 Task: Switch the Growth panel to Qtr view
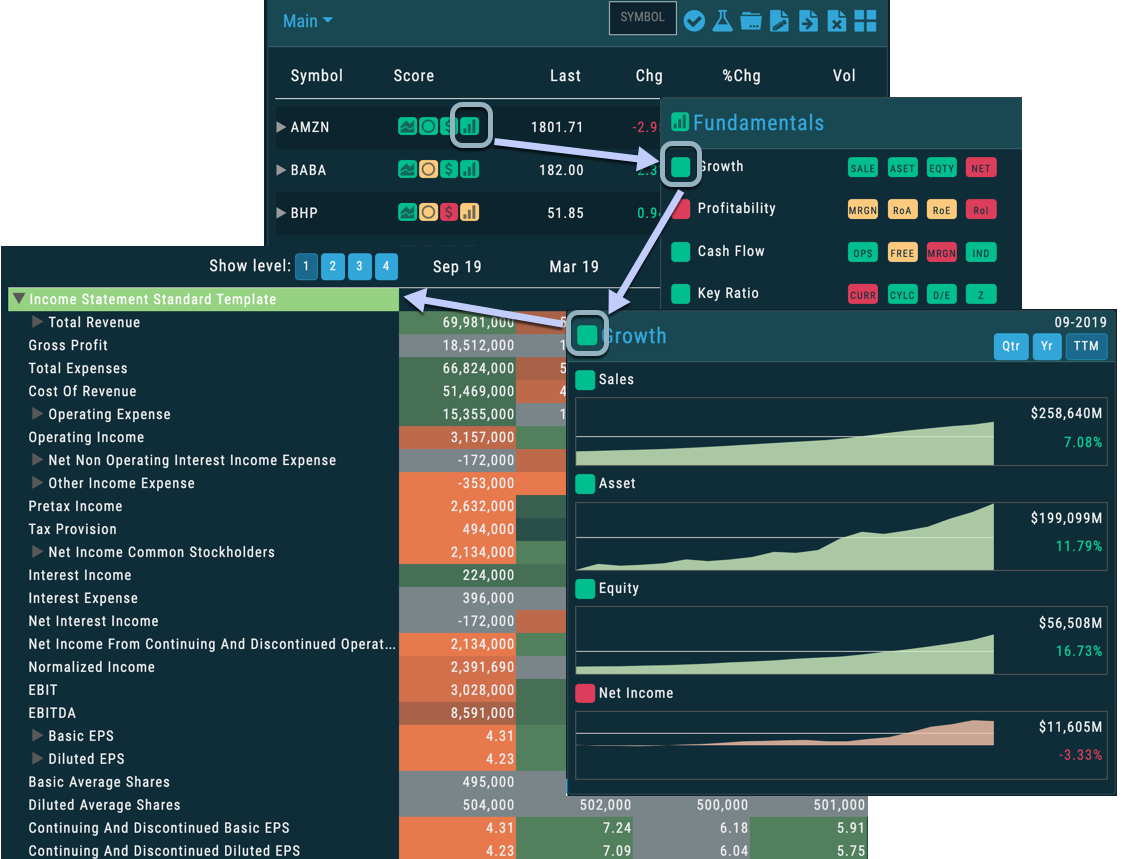coord(1011,346)
